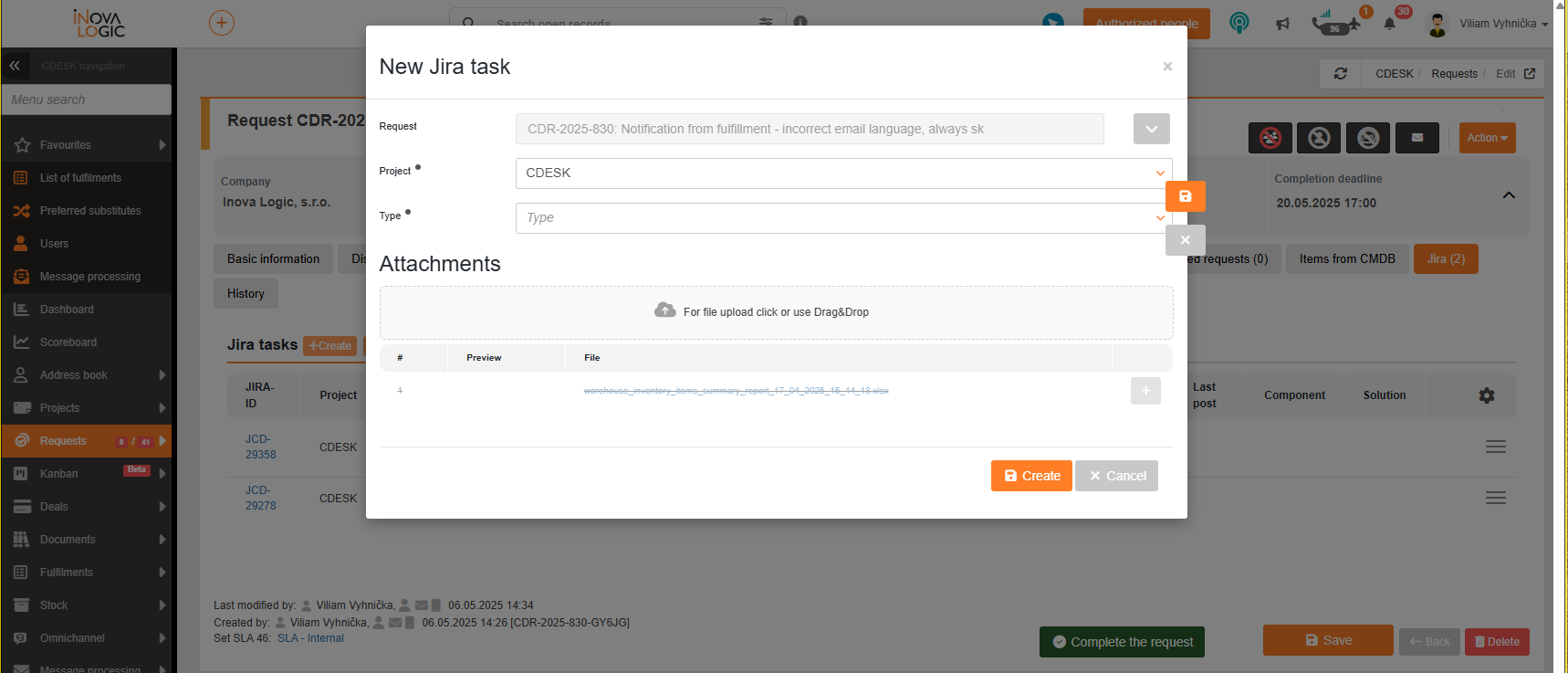Add the xlsx attachment with plus button
1568x673 pixels.
click(1145, 391)
